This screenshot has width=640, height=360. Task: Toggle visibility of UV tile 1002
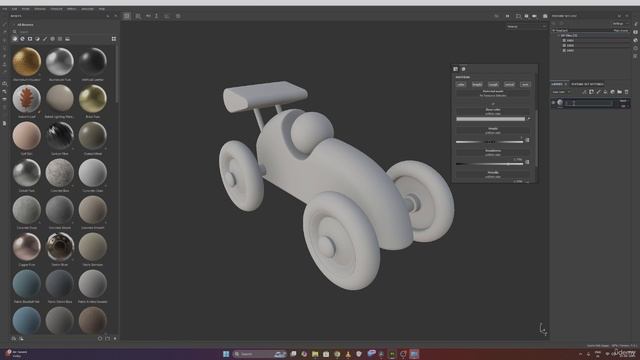pyautogui.click(x=564, y=45)
